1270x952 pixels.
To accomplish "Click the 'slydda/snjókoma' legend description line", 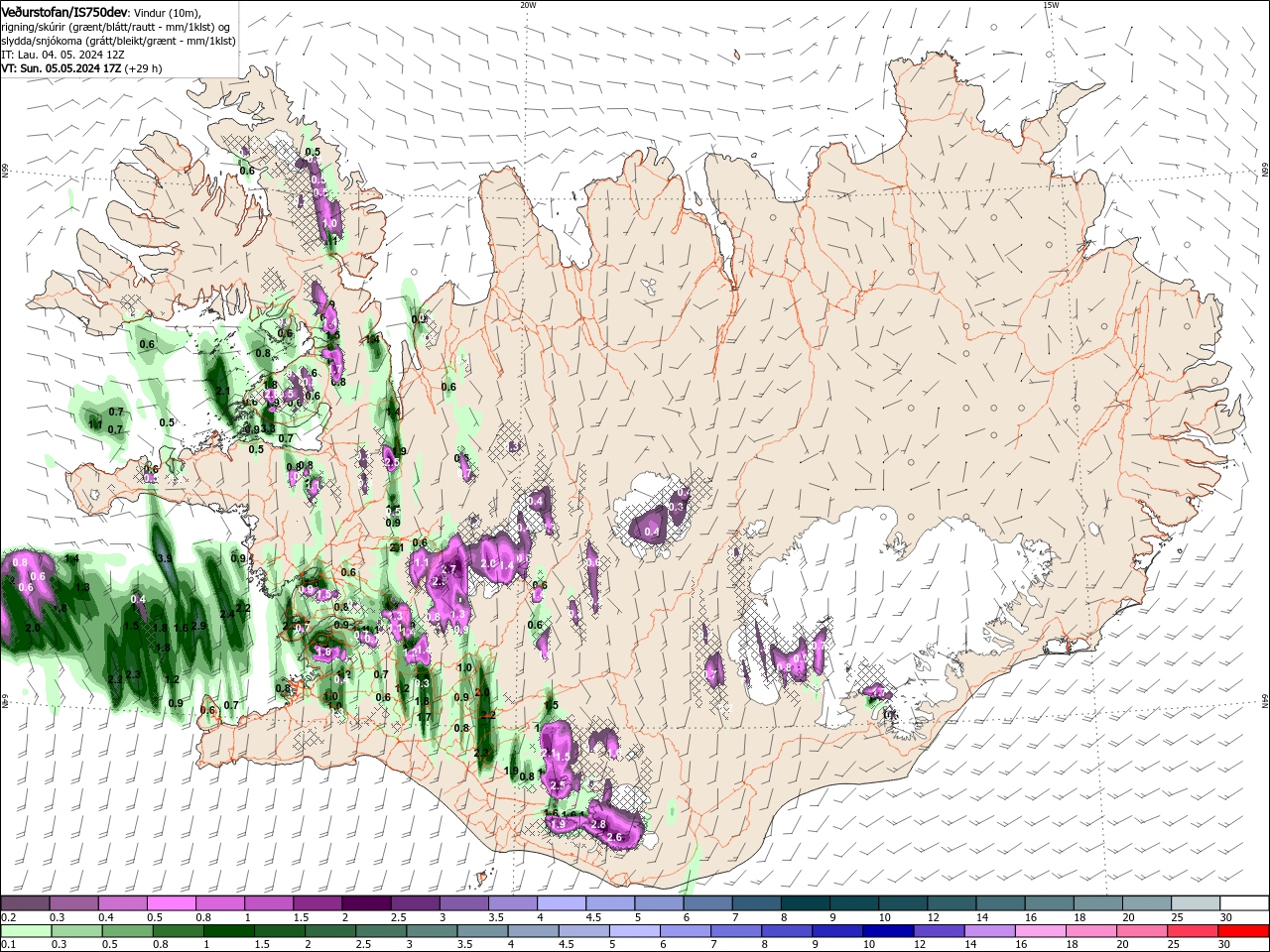I will 118,41.
